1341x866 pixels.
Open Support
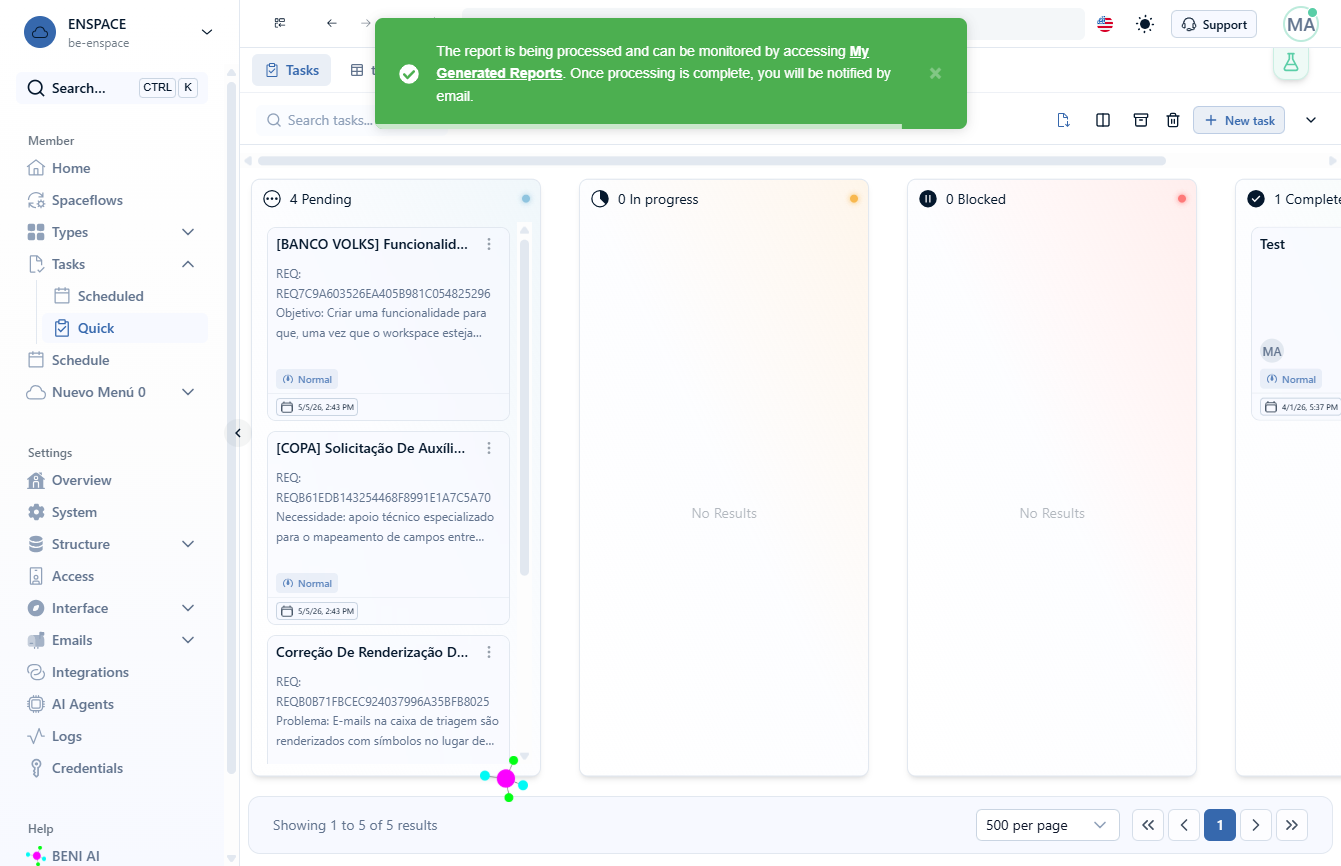pos(1214,24)
